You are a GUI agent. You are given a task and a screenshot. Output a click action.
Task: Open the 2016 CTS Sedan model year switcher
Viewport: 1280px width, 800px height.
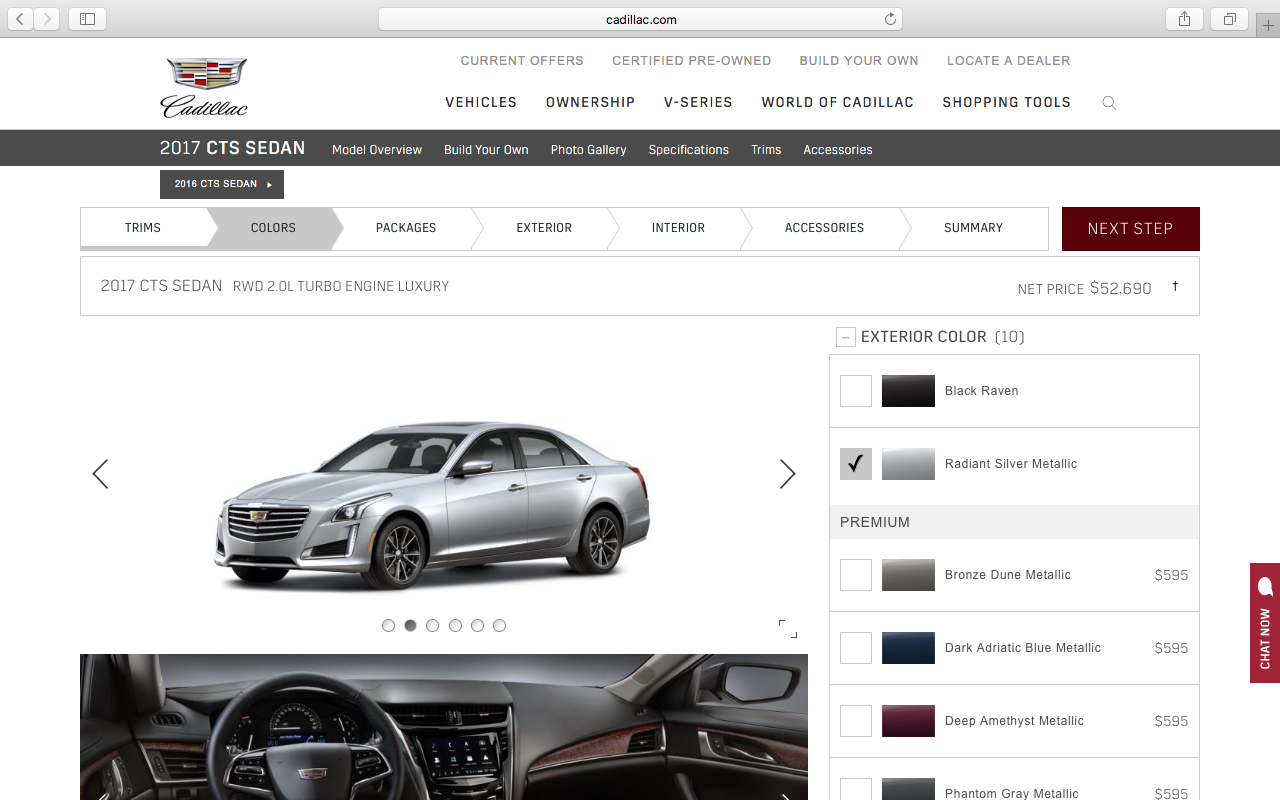222,184
